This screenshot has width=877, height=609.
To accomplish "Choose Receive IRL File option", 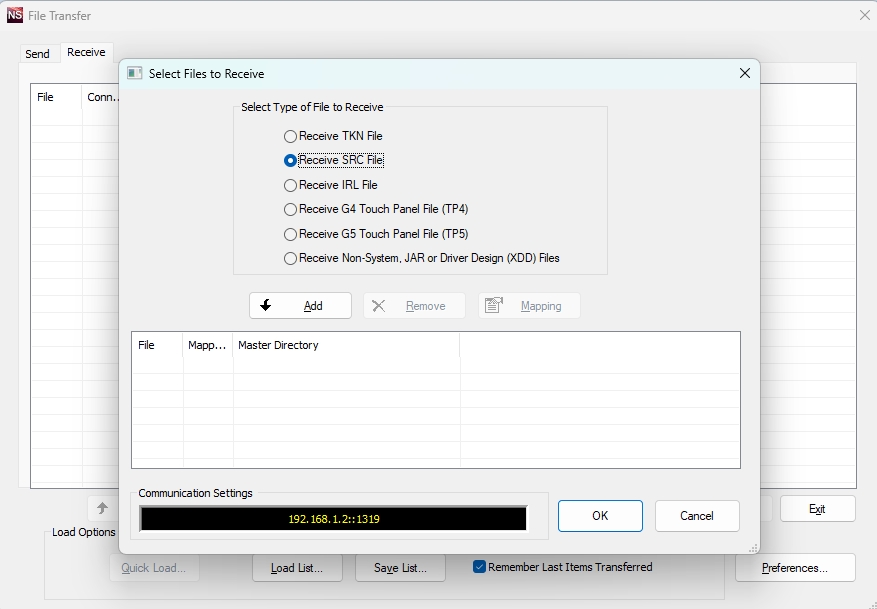I will (291, 185).
